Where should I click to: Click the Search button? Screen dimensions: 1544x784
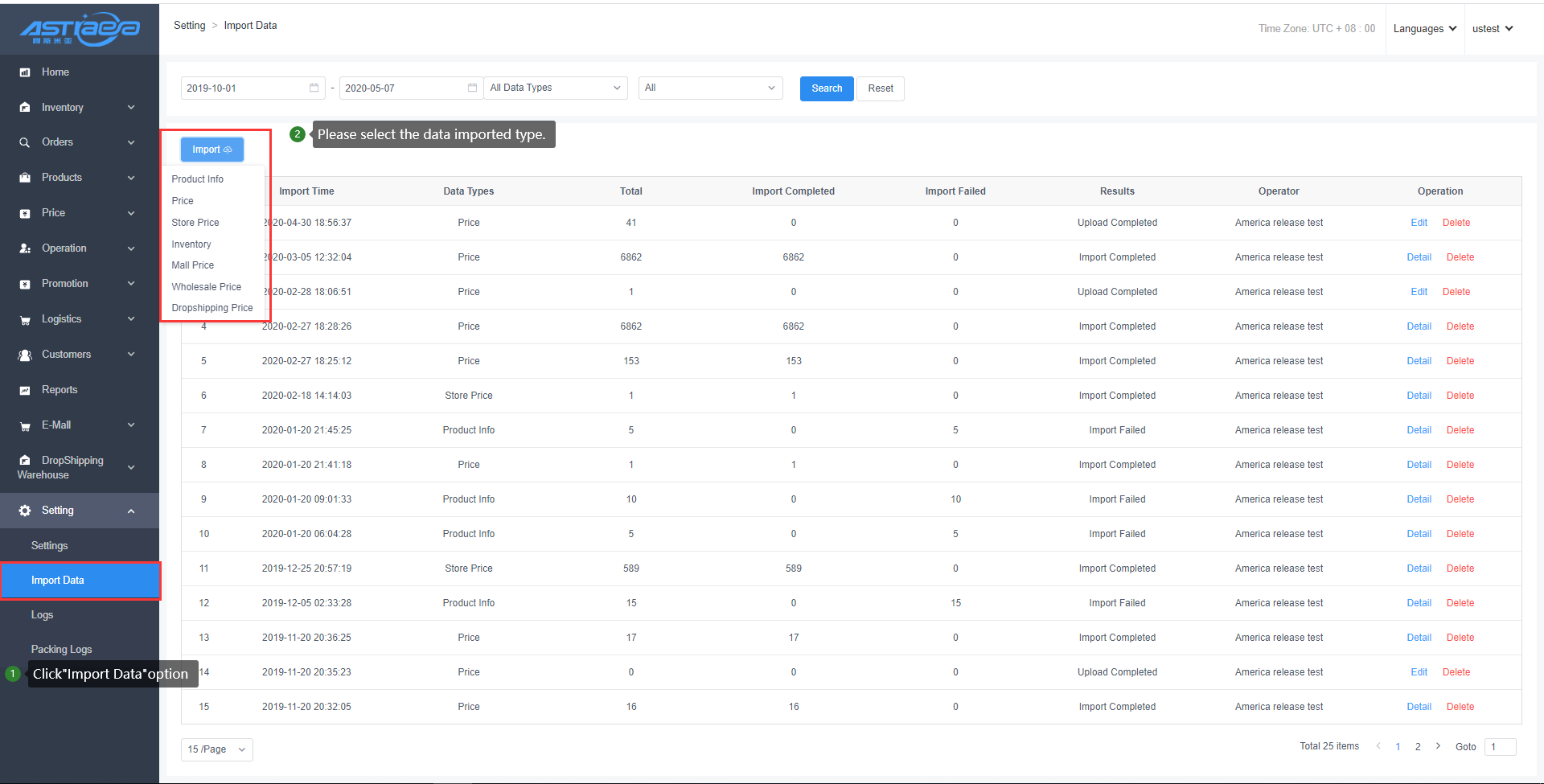(x=827, y=88)
